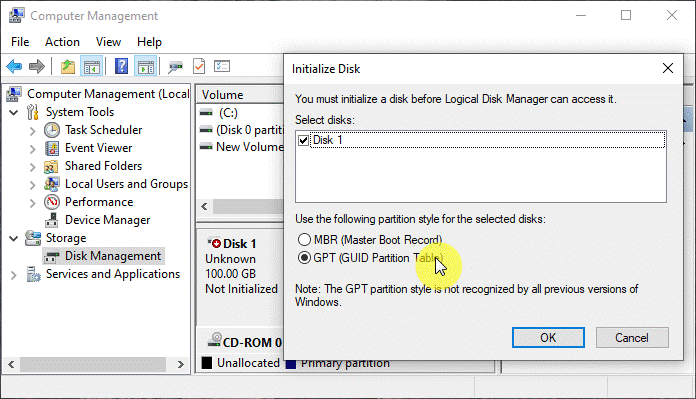
Task: Click the Disk Management drive icon
Action: (x=52, y=257)
